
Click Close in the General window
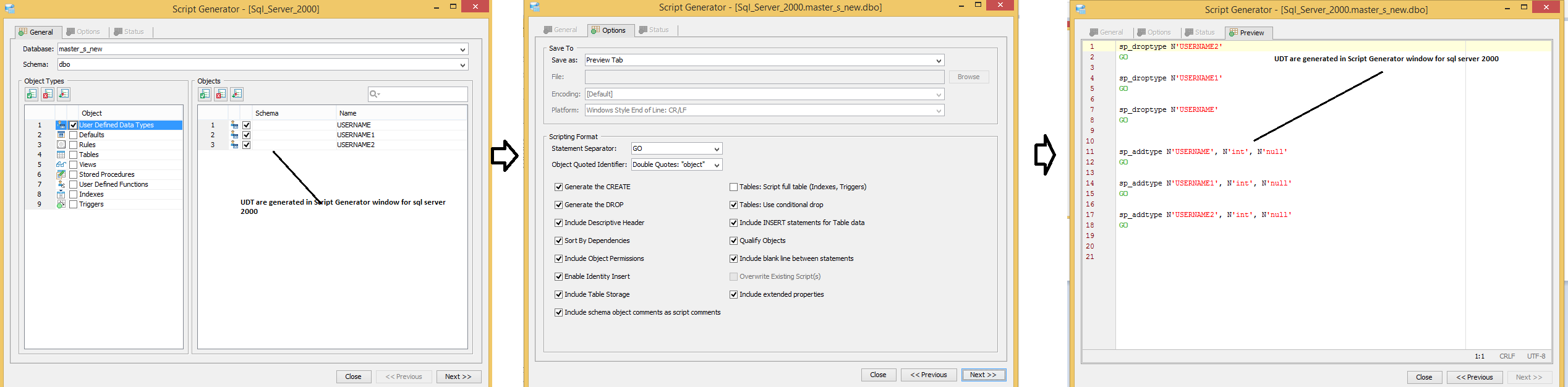pyautogui.click(x=354, y=376)
